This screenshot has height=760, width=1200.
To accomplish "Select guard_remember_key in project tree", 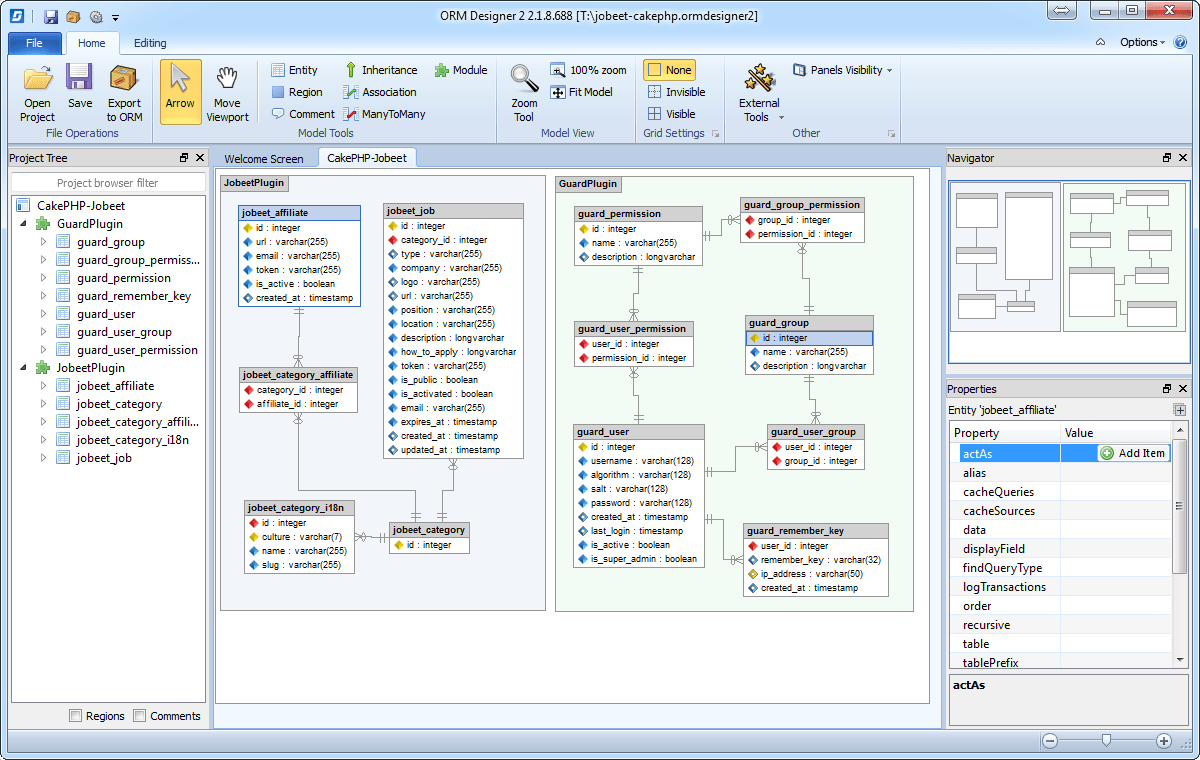I will coord(134,296).
